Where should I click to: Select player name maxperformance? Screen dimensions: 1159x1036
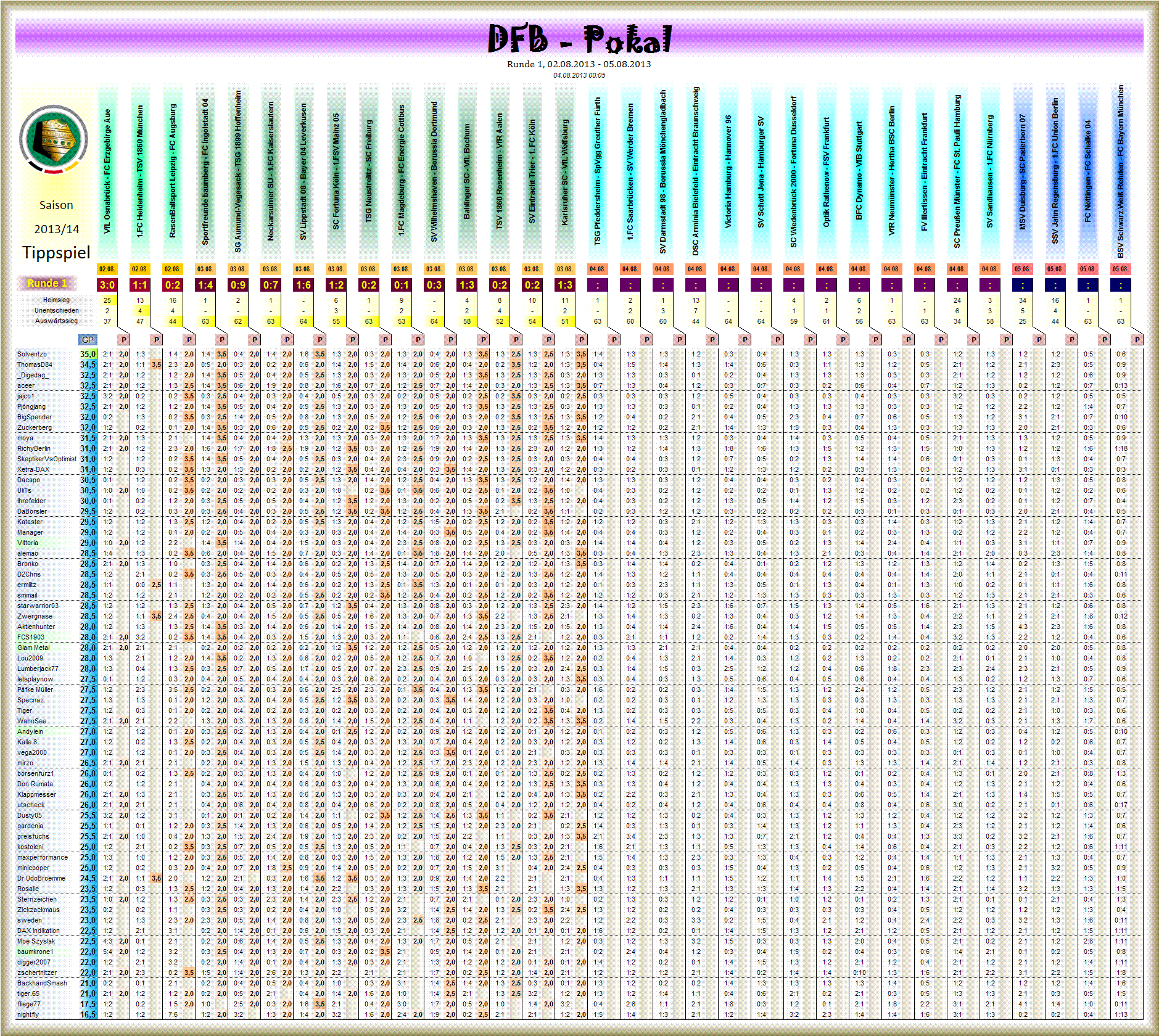click(43, 858)
